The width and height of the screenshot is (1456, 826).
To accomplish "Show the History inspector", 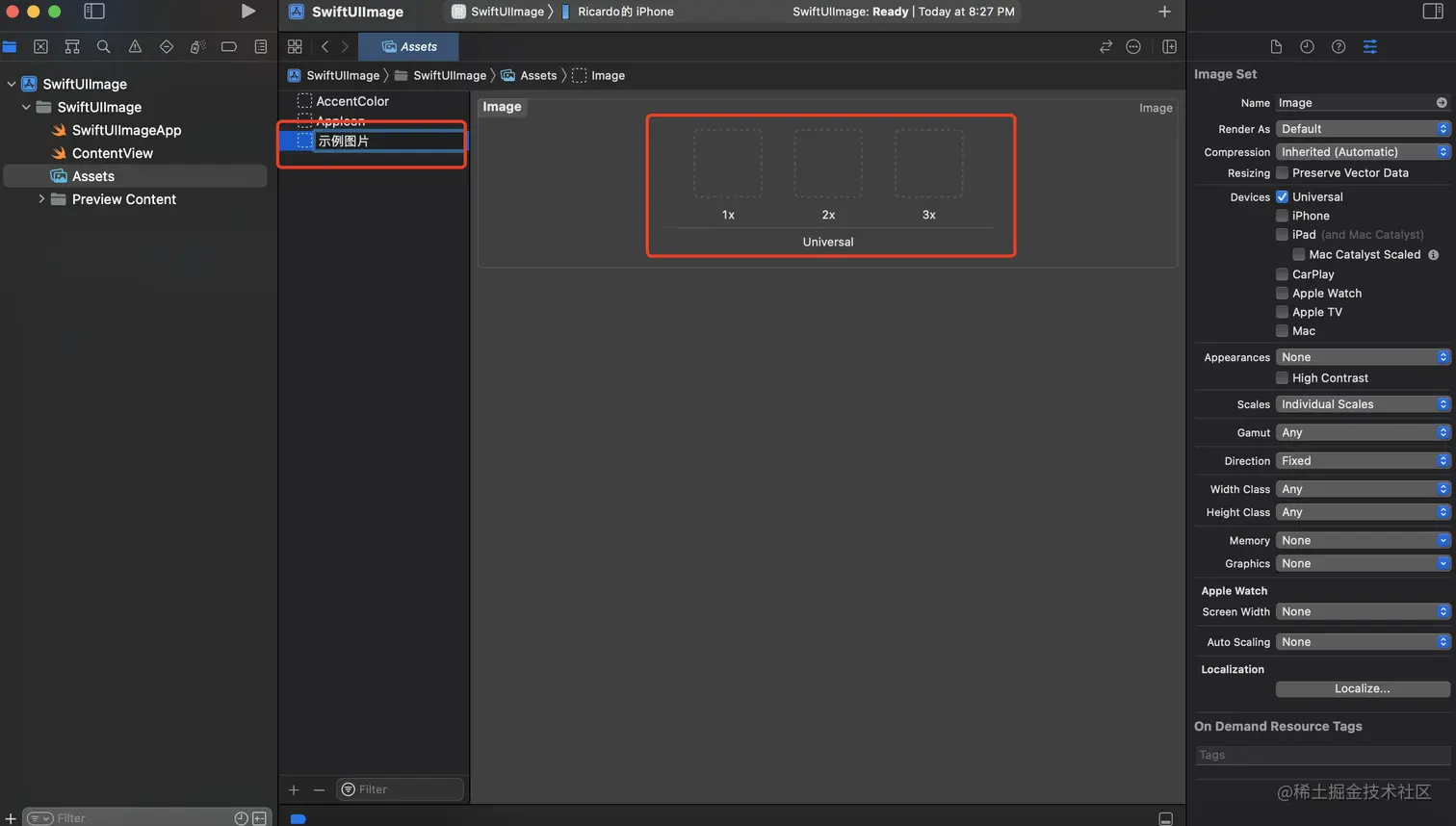I will pyautogui.click(x=1307, y=46).
